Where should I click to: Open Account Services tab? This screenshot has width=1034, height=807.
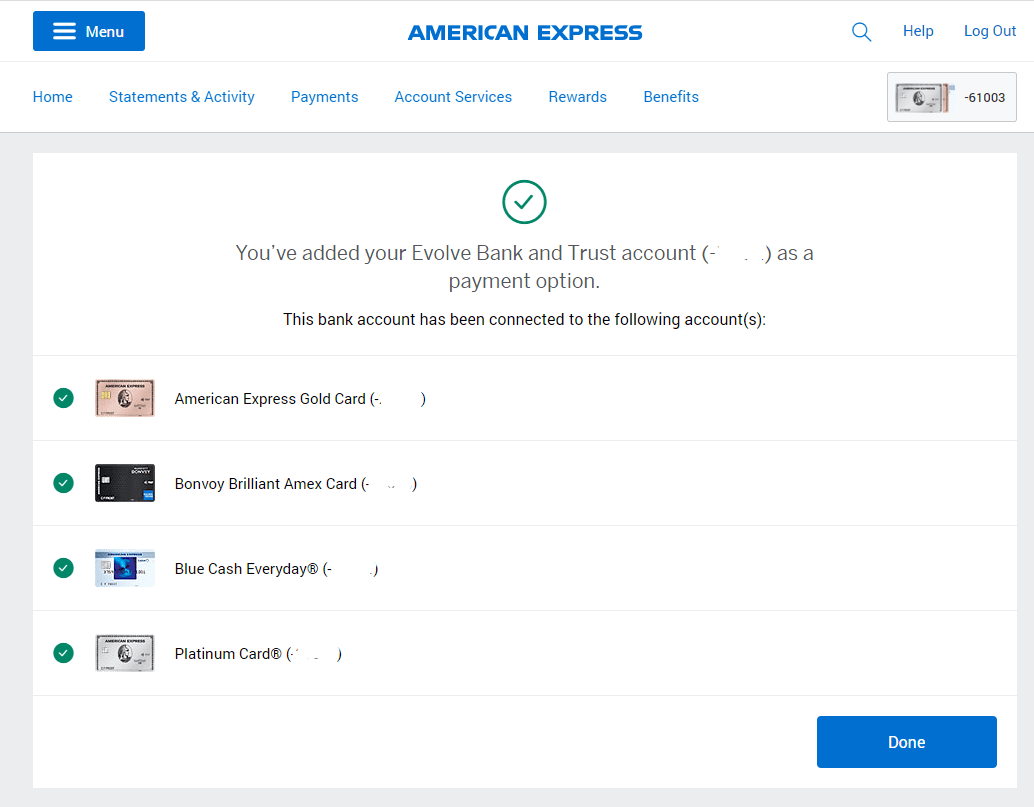click(x=453, y=97)
